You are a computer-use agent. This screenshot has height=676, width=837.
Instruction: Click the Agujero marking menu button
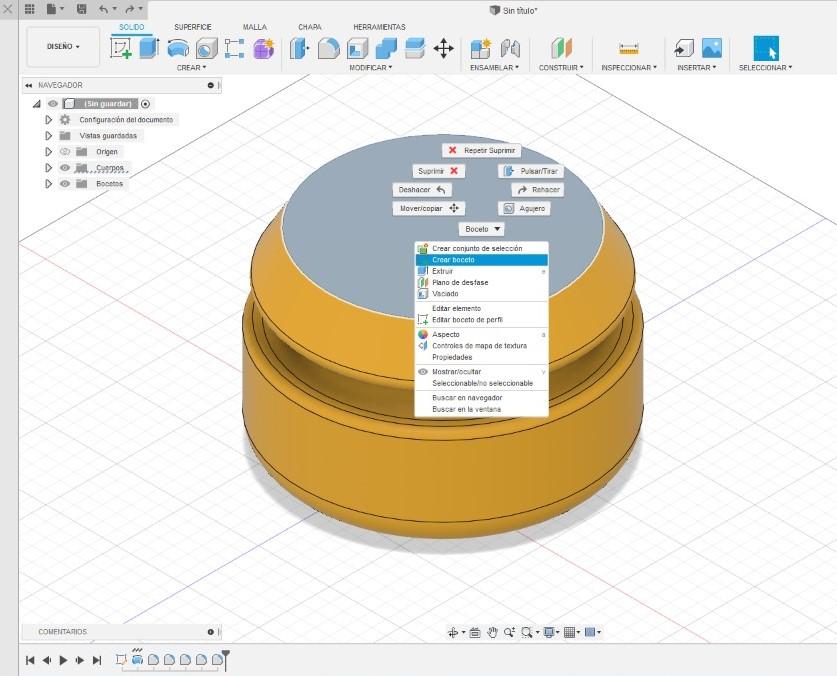524,208
